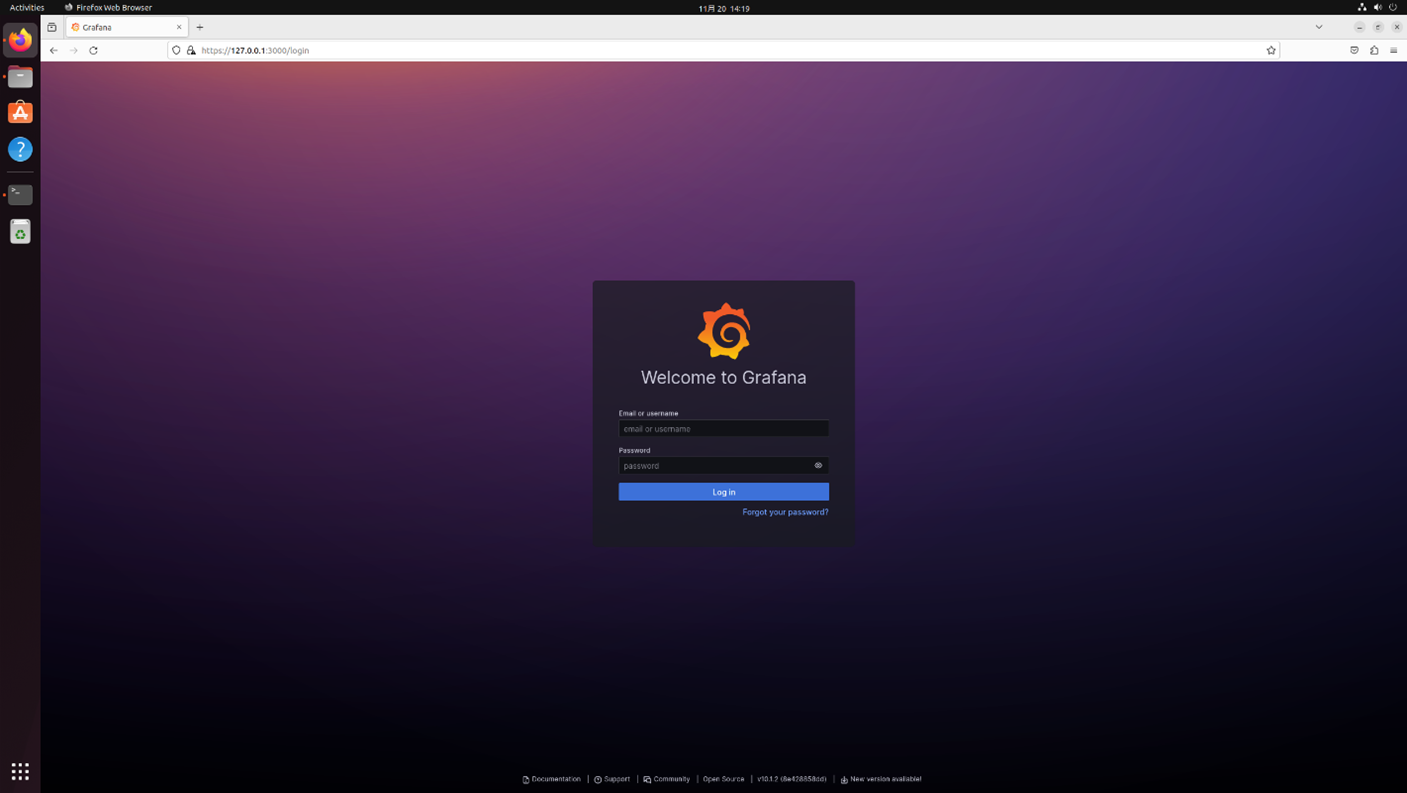Bookmark this page with star icon
The height and width of the screenshot is (793, 1407).
(x=1271, y=50)
